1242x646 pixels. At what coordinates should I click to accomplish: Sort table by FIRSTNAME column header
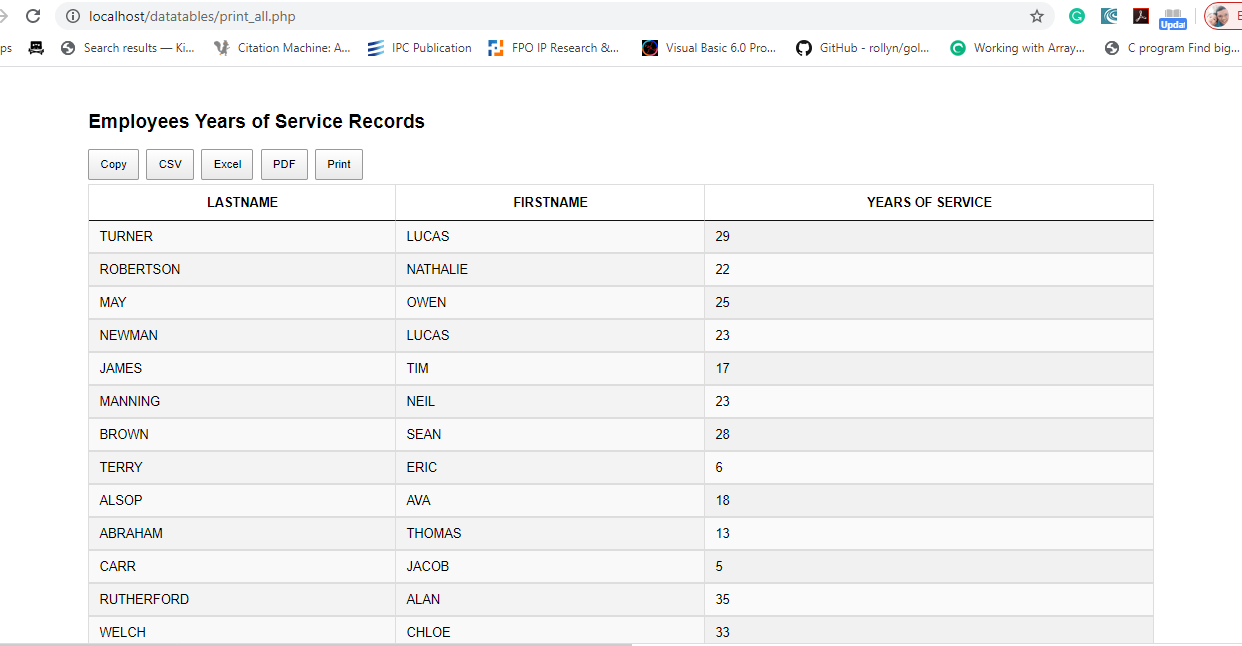point(550,202)
